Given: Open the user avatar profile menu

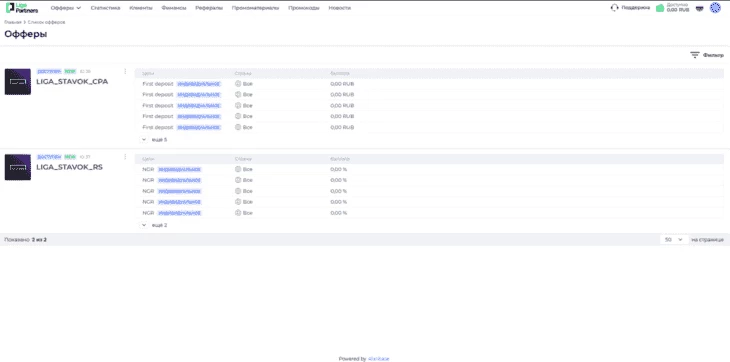Looking at the screenshot, I should (715, 8).
